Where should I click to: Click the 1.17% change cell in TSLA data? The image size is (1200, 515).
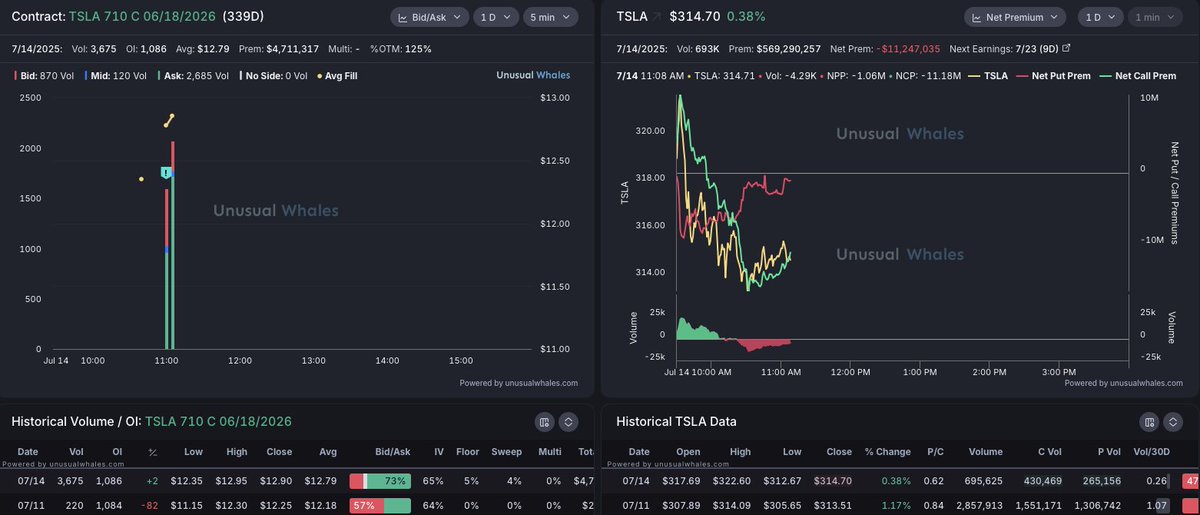[x=896, y=507]
